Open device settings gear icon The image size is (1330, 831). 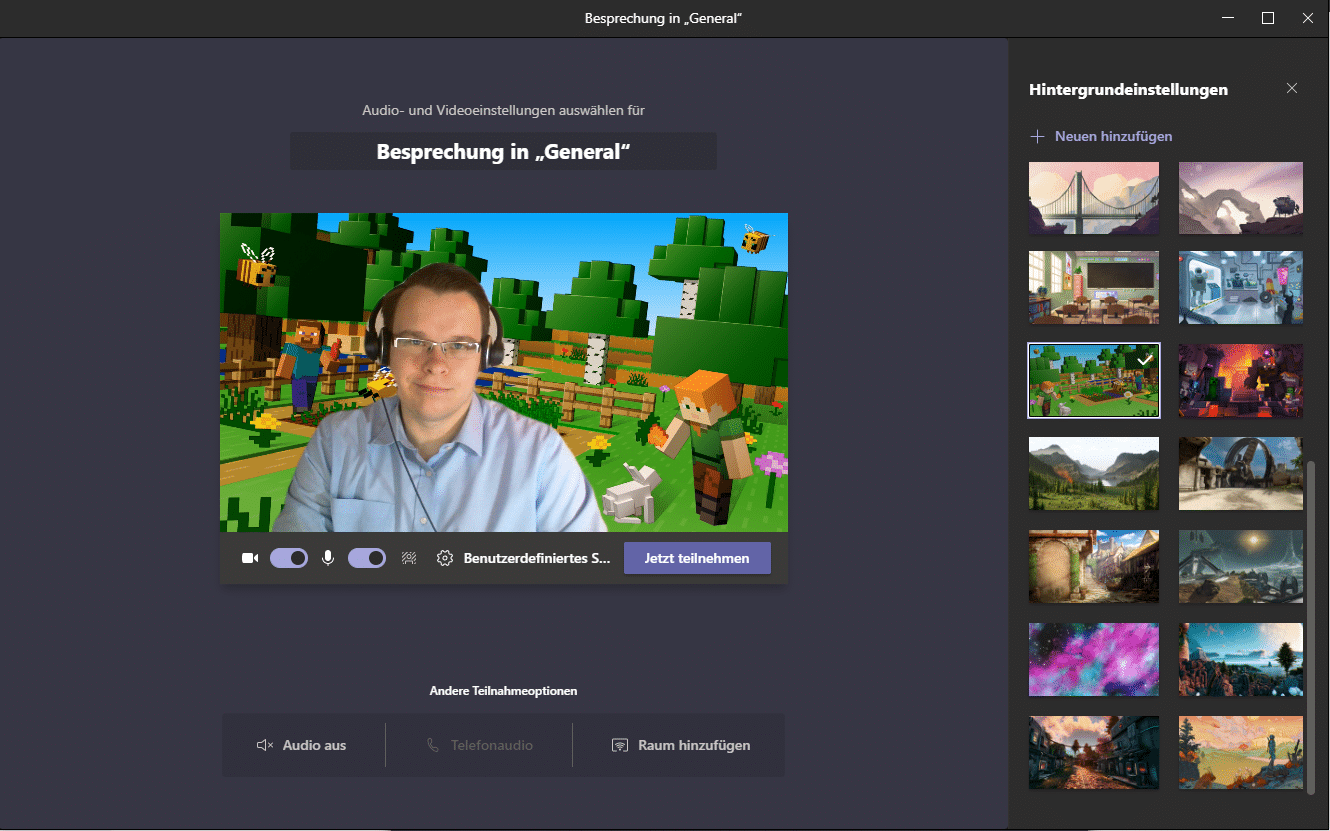point(445,558)
